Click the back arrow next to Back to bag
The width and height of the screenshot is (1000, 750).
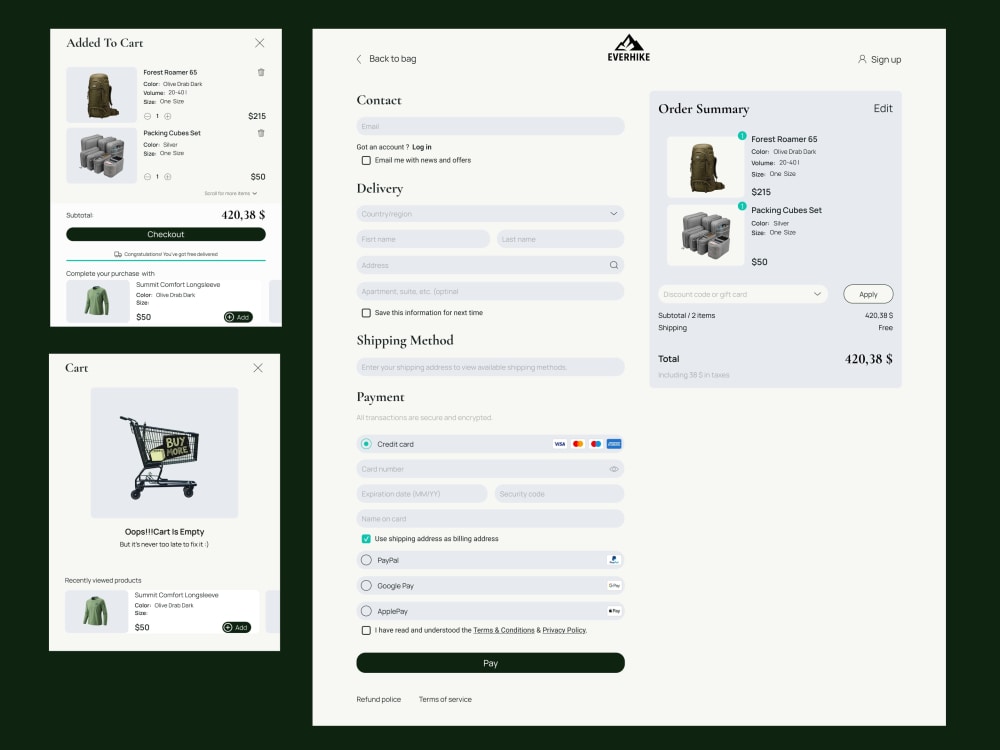(358, 59)
